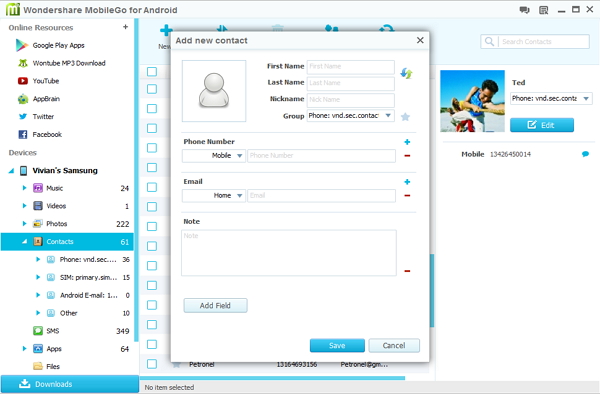Click the Phone Number input
The width and height of the screenshot is (600, 394).
coord(321,156)
